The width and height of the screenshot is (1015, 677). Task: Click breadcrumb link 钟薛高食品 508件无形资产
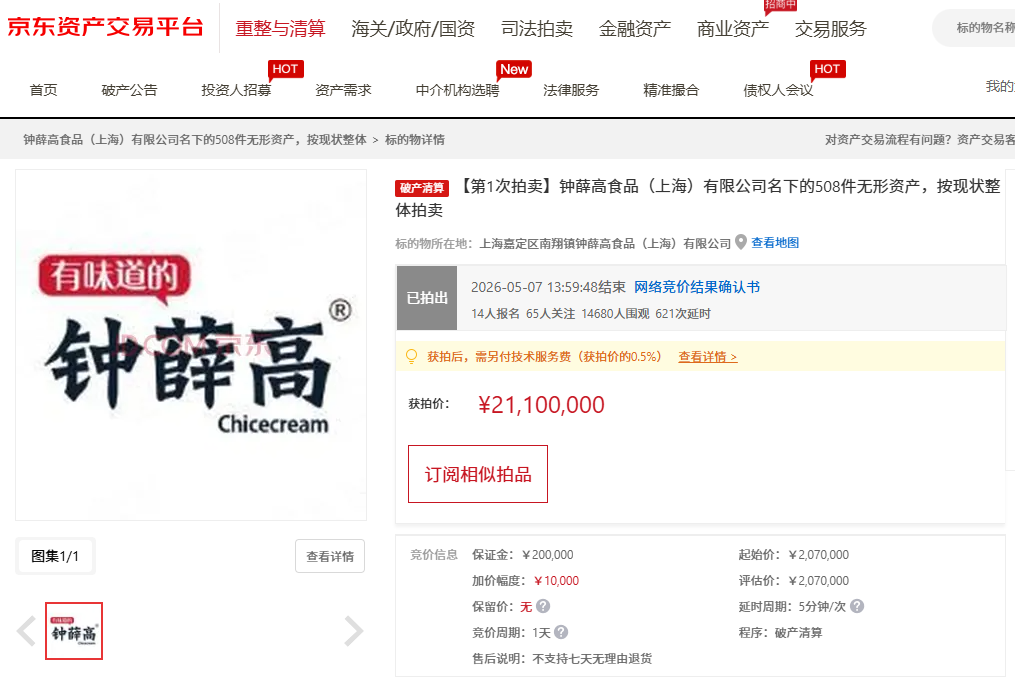195,140
